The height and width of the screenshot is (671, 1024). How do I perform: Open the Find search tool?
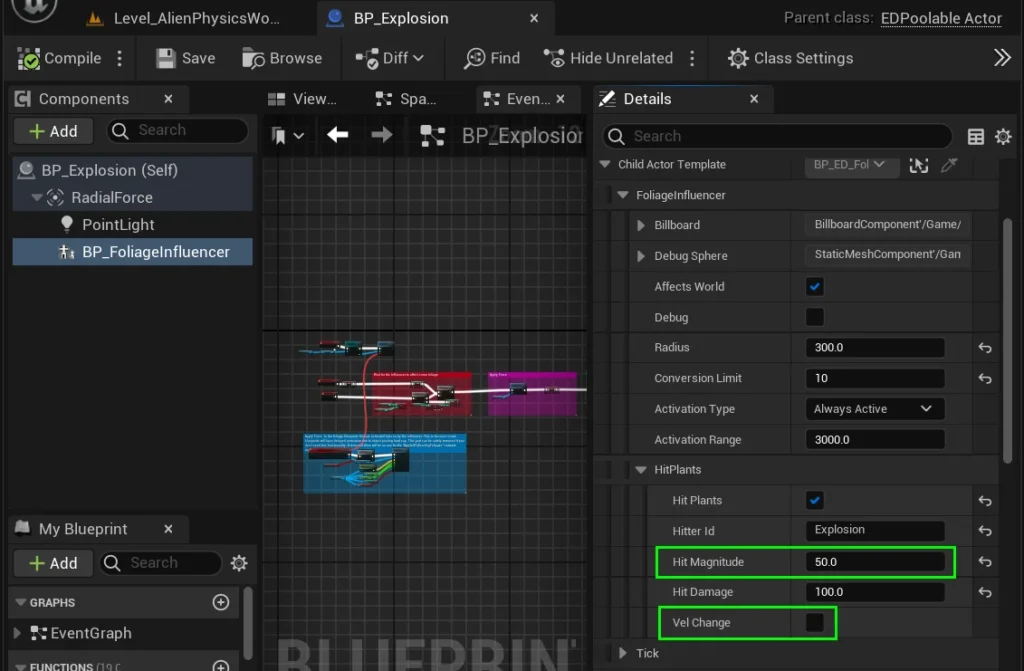point(492,58)
